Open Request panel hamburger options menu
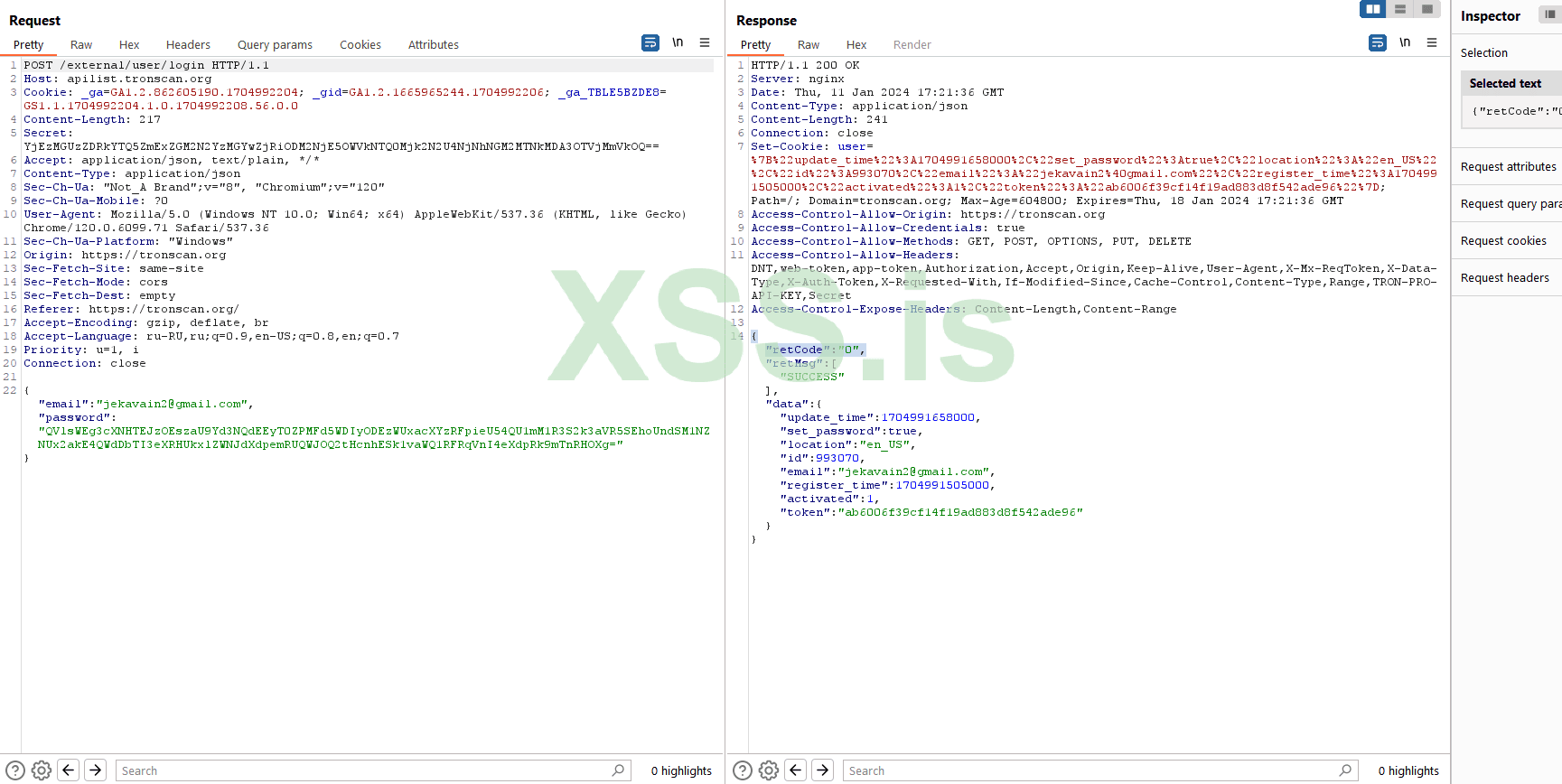1562x784 pixels. (x=705, y=42)
